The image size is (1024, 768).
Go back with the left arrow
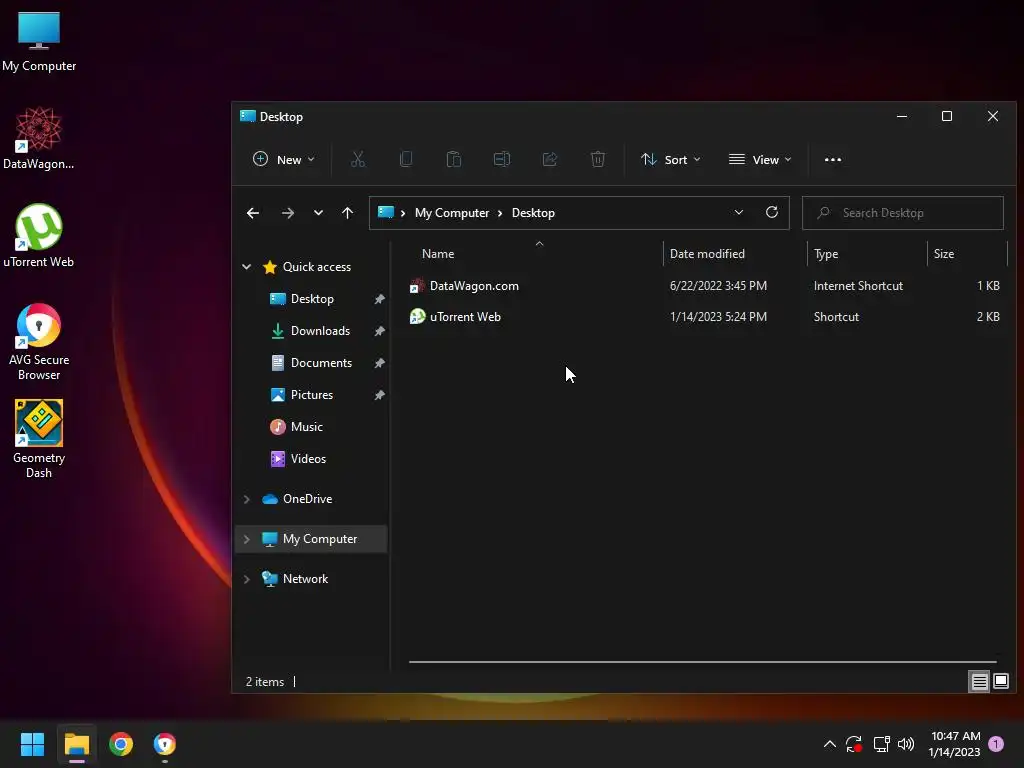[253, 213]
